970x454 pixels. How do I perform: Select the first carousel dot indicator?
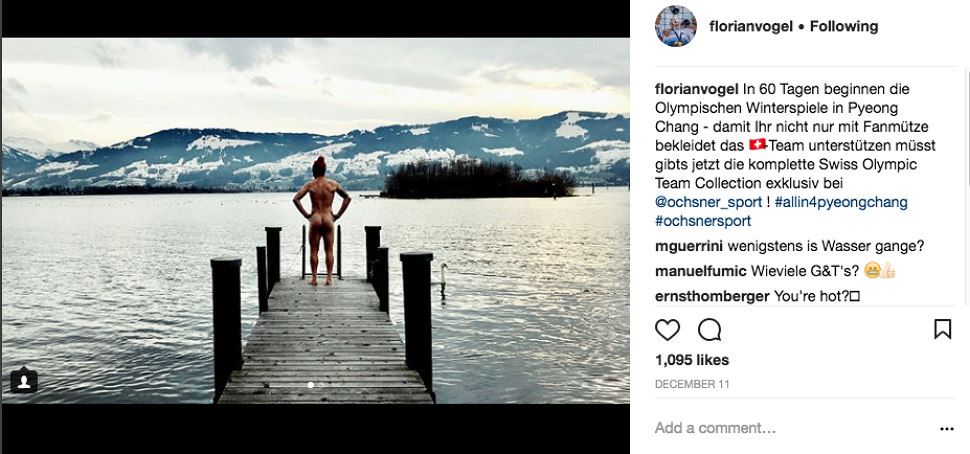[x=310, y=385]
